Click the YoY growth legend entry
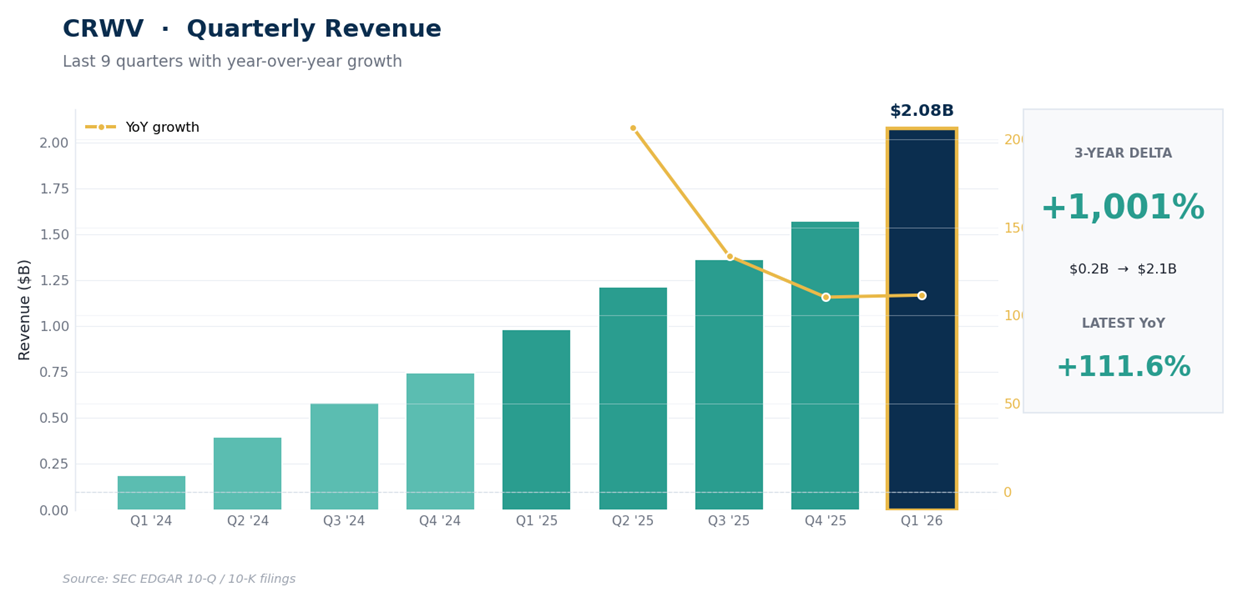This screenshot has height=607, width=1248. pos(143,127)
